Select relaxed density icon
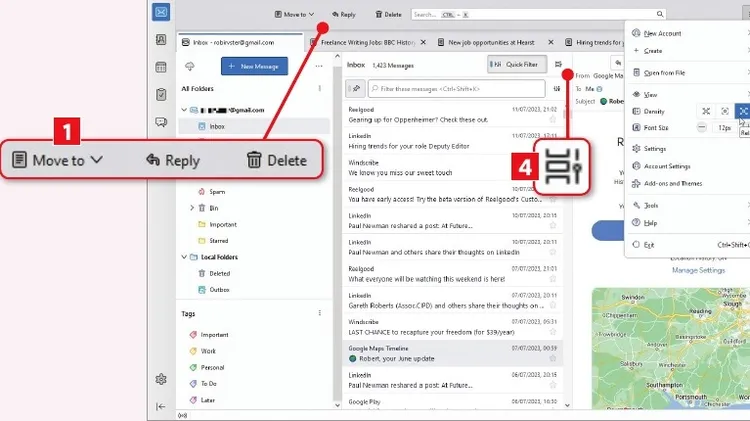Image resolution: width=750 pixels, height=421 pixels. (x=742, y=111)
